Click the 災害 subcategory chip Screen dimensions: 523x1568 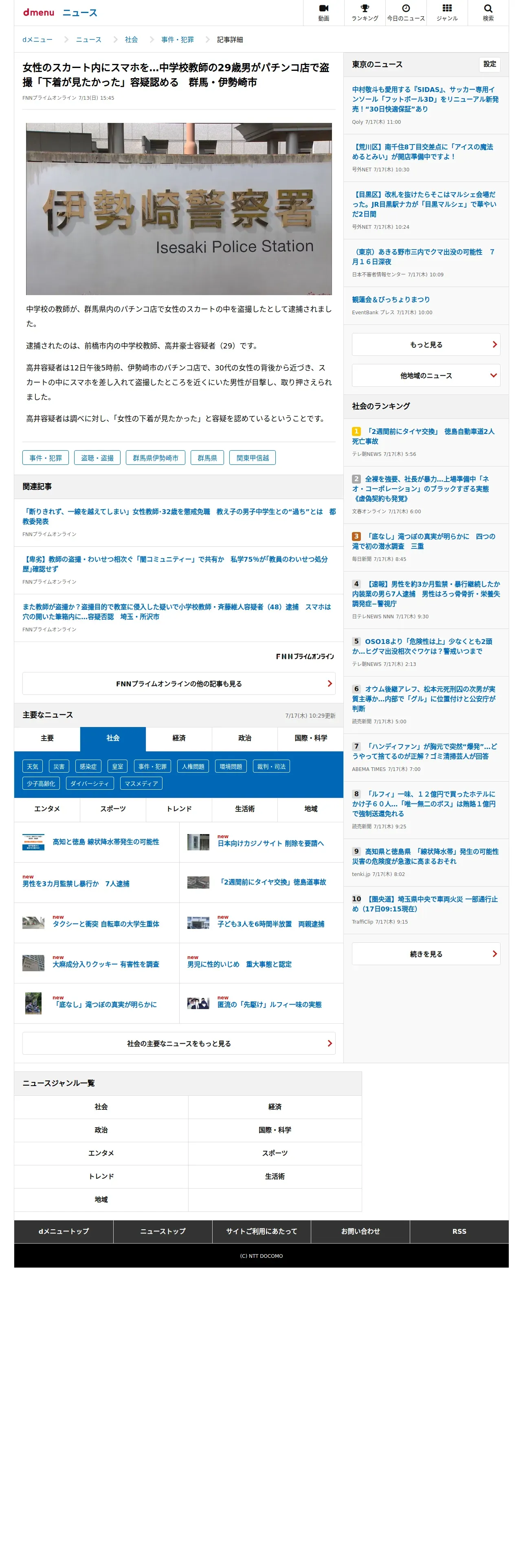(x=58, y=766)
